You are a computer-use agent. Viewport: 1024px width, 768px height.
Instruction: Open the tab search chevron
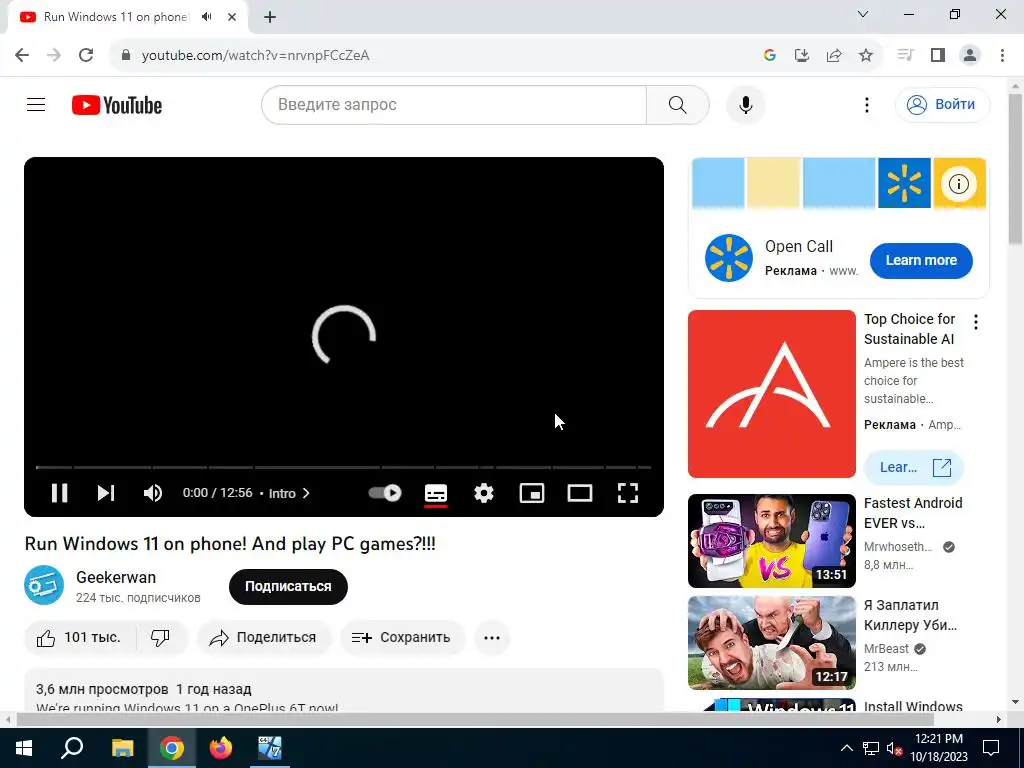pyautogui.click(x=863, y=14)
